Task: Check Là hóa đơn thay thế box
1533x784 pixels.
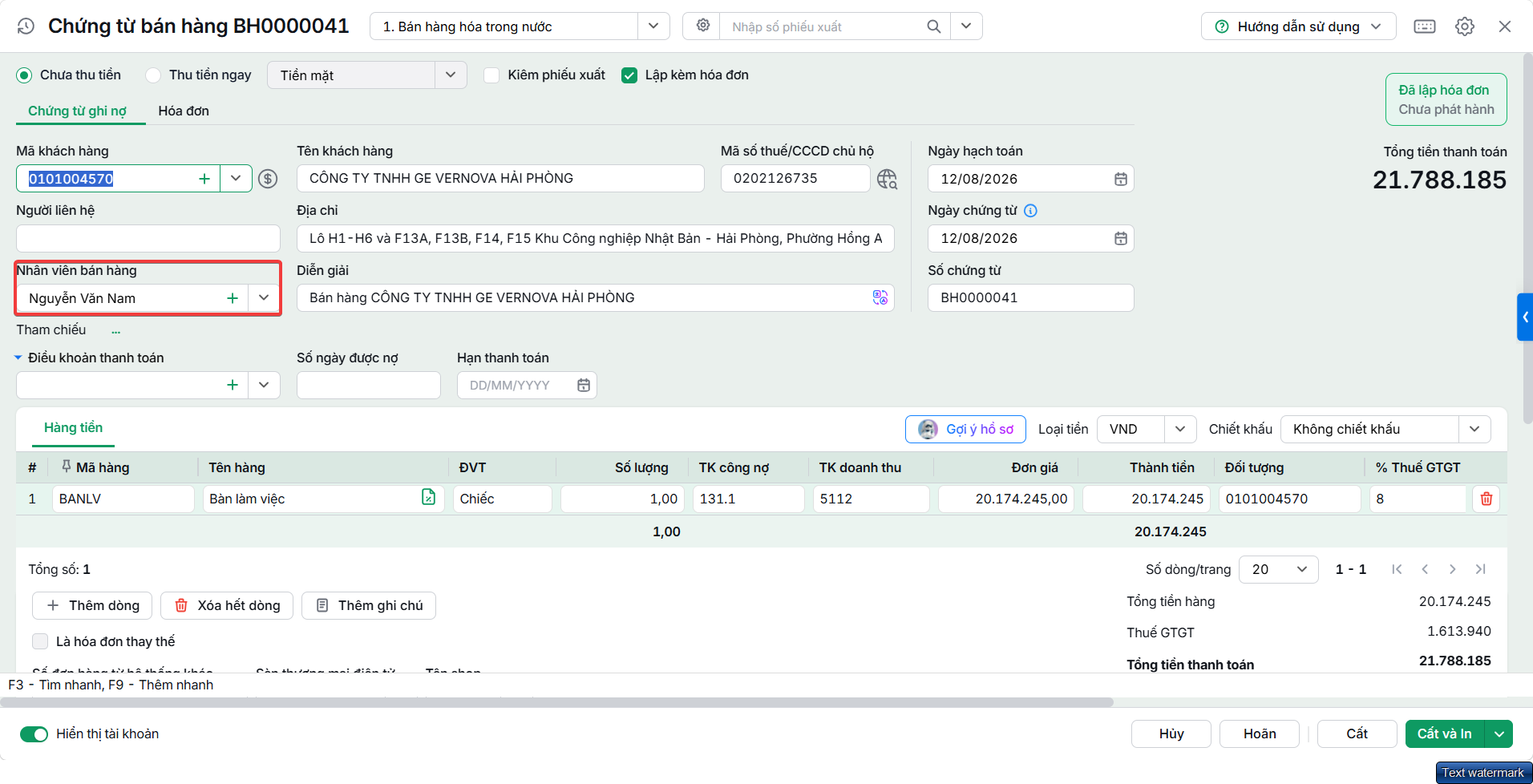Action: click(40, 641)
